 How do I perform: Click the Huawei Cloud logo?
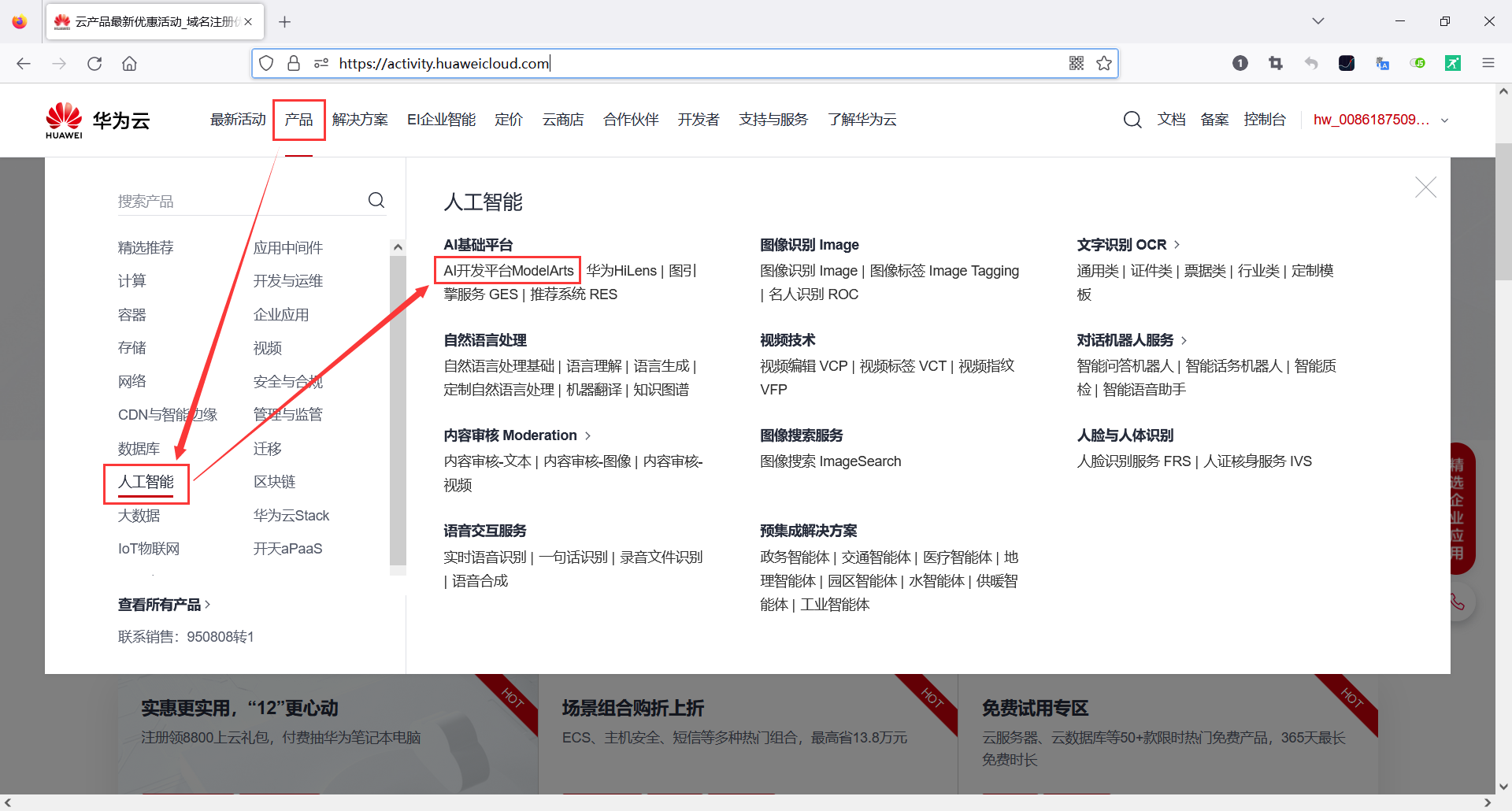[x=96, y=119]
